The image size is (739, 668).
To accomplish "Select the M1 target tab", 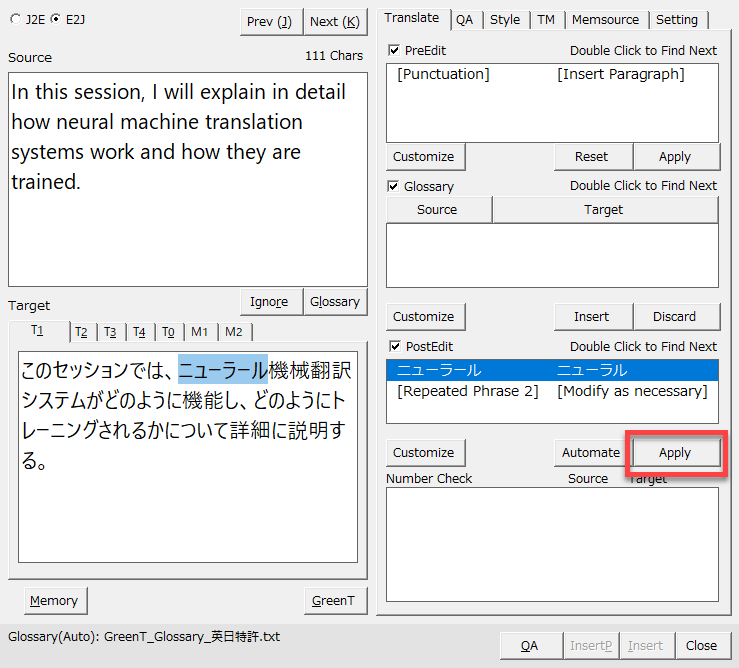I will pyautogui.click(x=200, y=332).
